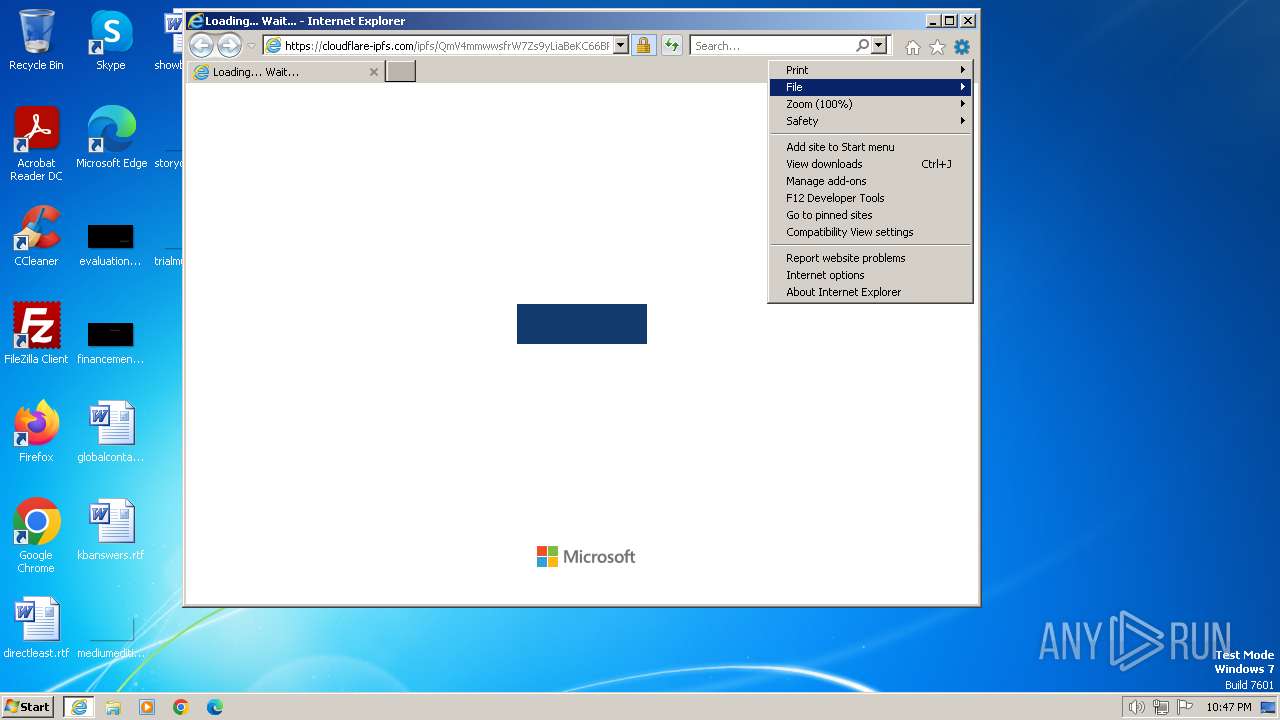Open File Explorer from the taskbar

113,707
